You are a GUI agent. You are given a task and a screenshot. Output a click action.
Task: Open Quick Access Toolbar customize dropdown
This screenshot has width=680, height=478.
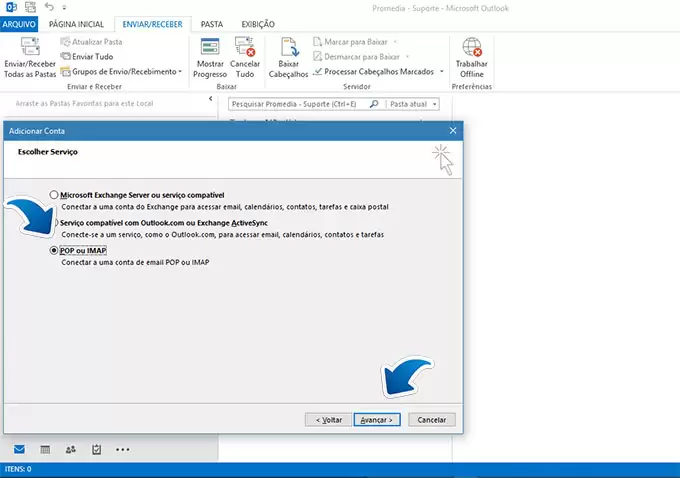64,7
